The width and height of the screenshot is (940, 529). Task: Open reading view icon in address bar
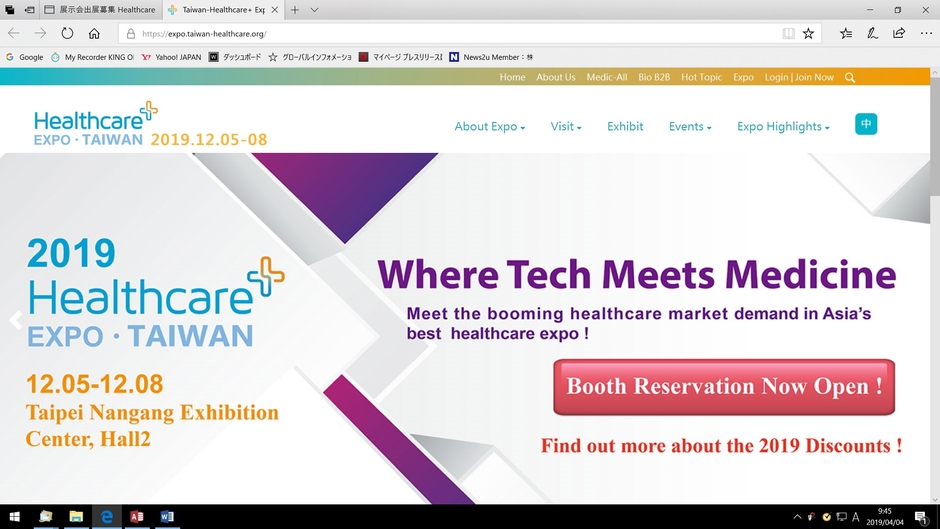pos(788,33)
